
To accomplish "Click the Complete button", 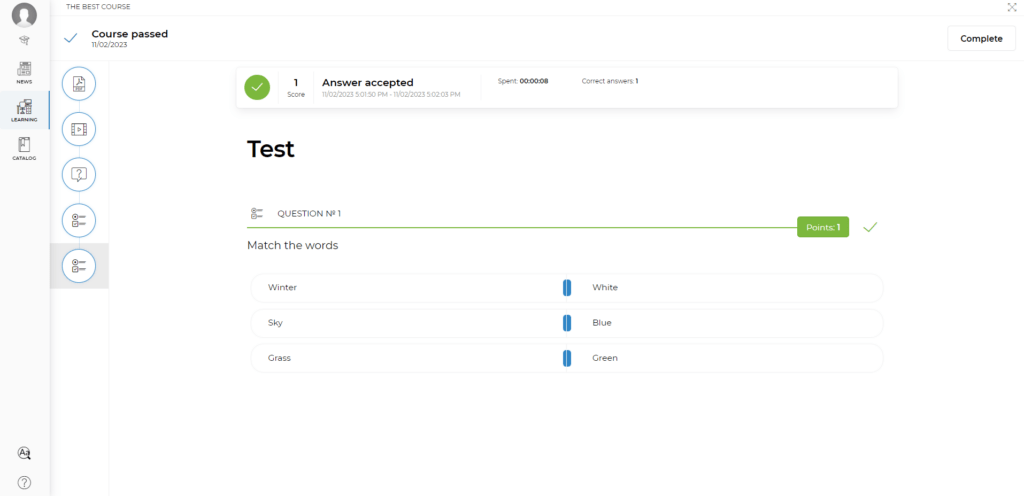I will (981, 39).
